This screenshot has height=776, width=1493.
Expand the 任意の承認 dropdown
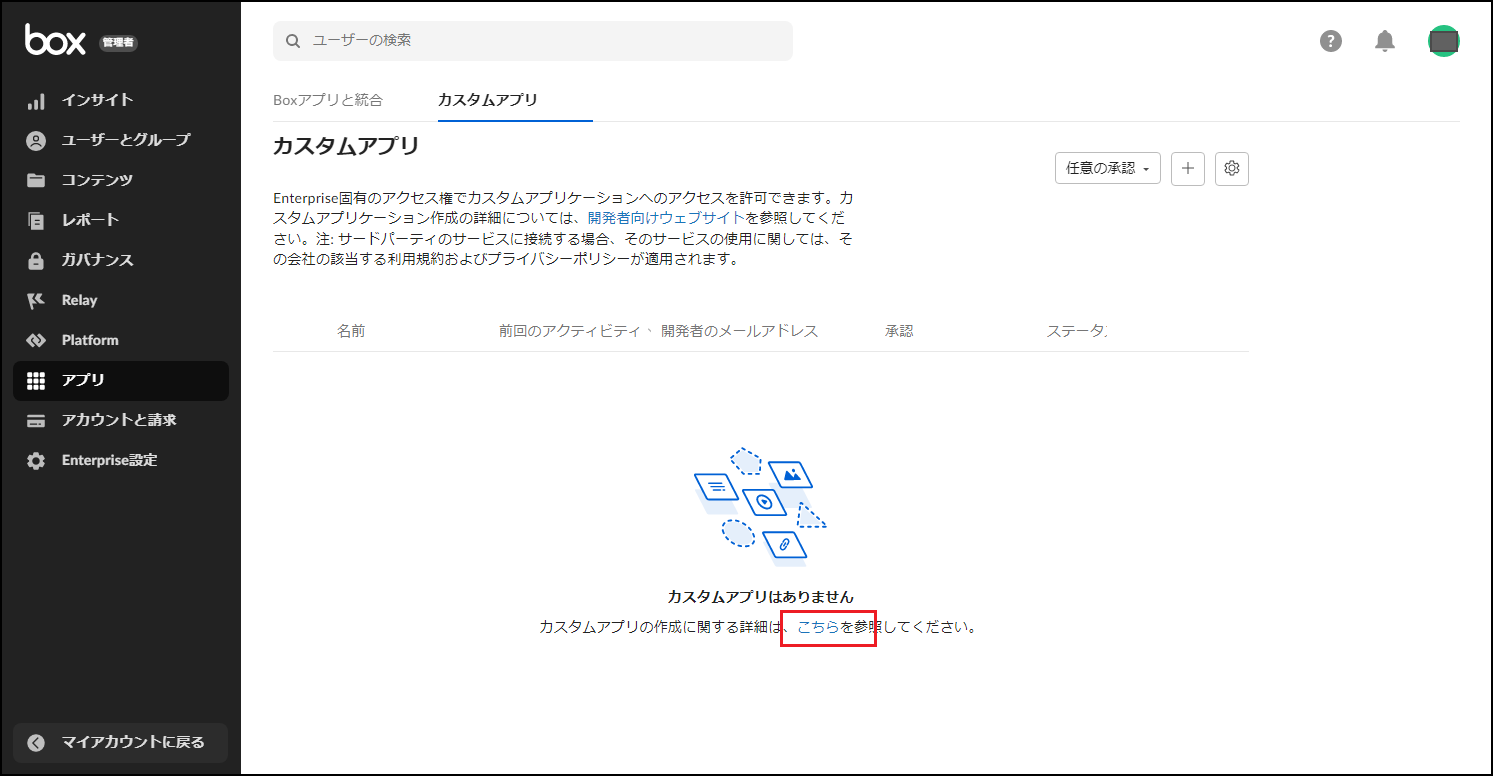click(x=1107, y=169)
